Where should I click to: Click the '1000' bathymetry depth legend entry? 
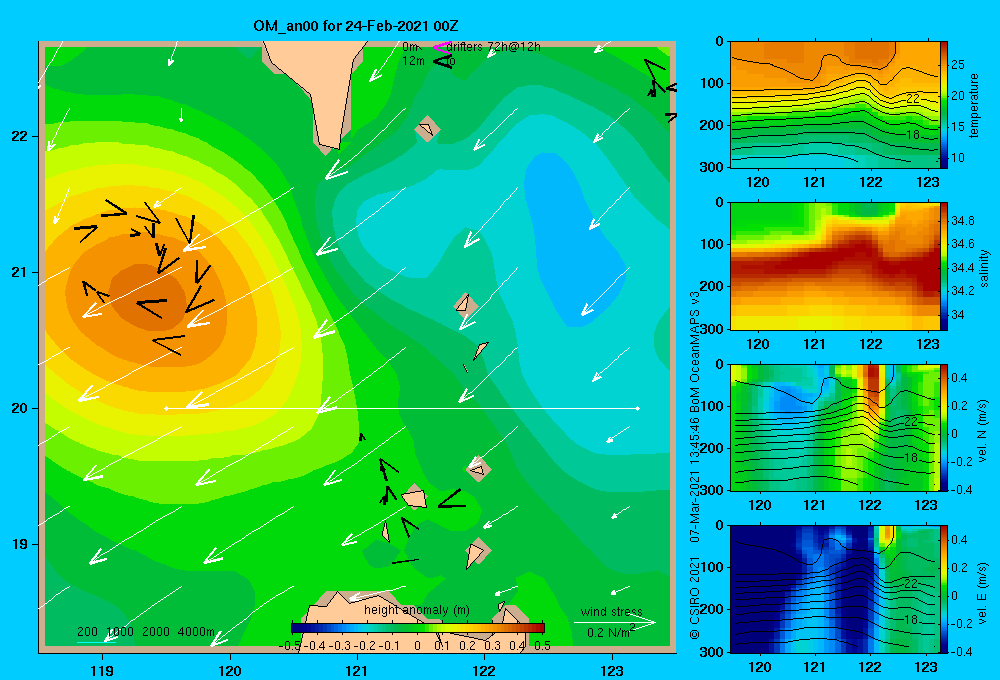click(x=120, y=632)
